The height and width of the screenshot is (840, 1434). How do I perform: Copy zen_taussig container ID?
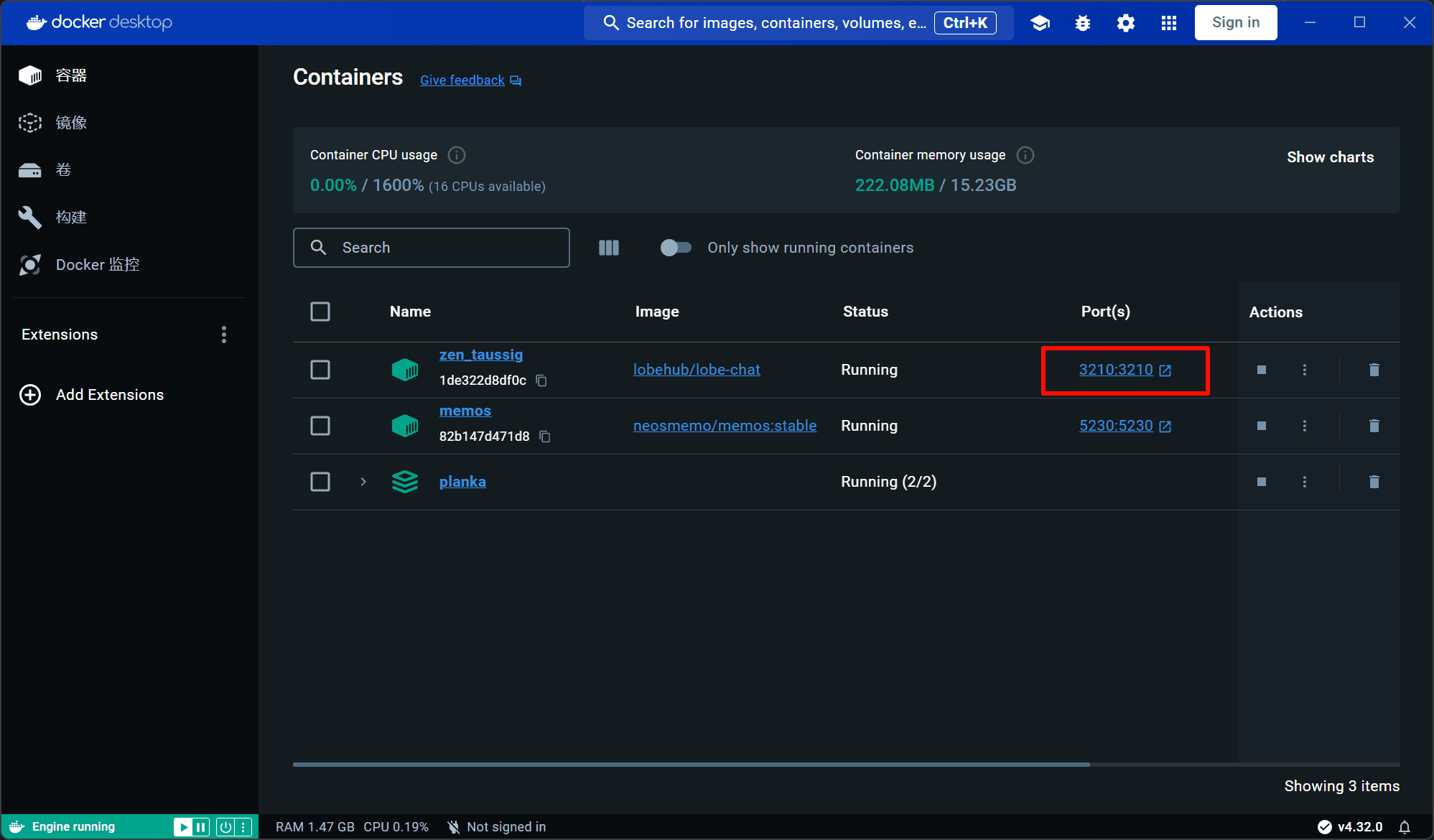tap(541, 381)
